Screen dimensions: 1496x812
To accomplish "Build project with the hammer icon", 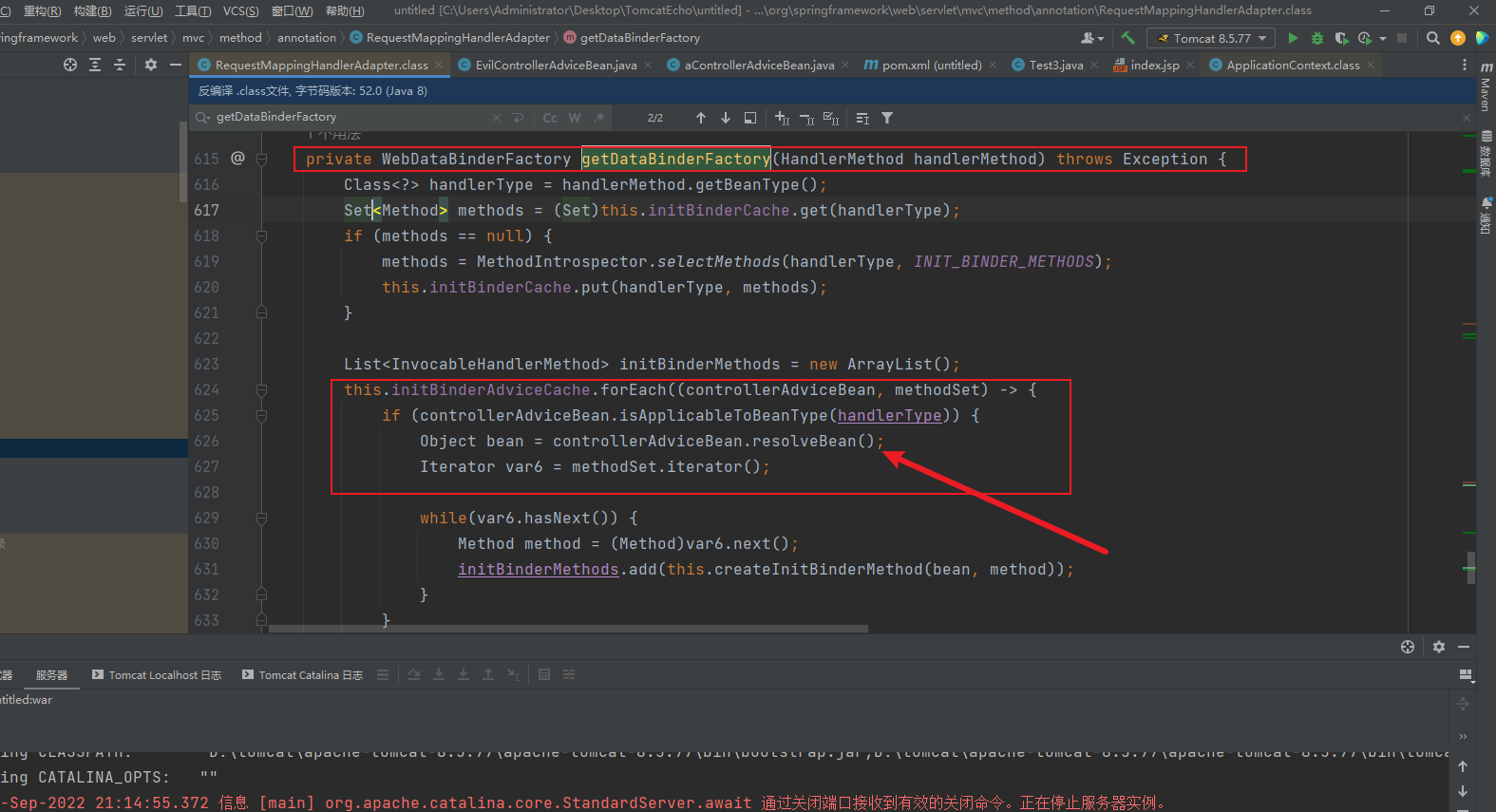I will pyautogui.click(x=1128, y=38).
